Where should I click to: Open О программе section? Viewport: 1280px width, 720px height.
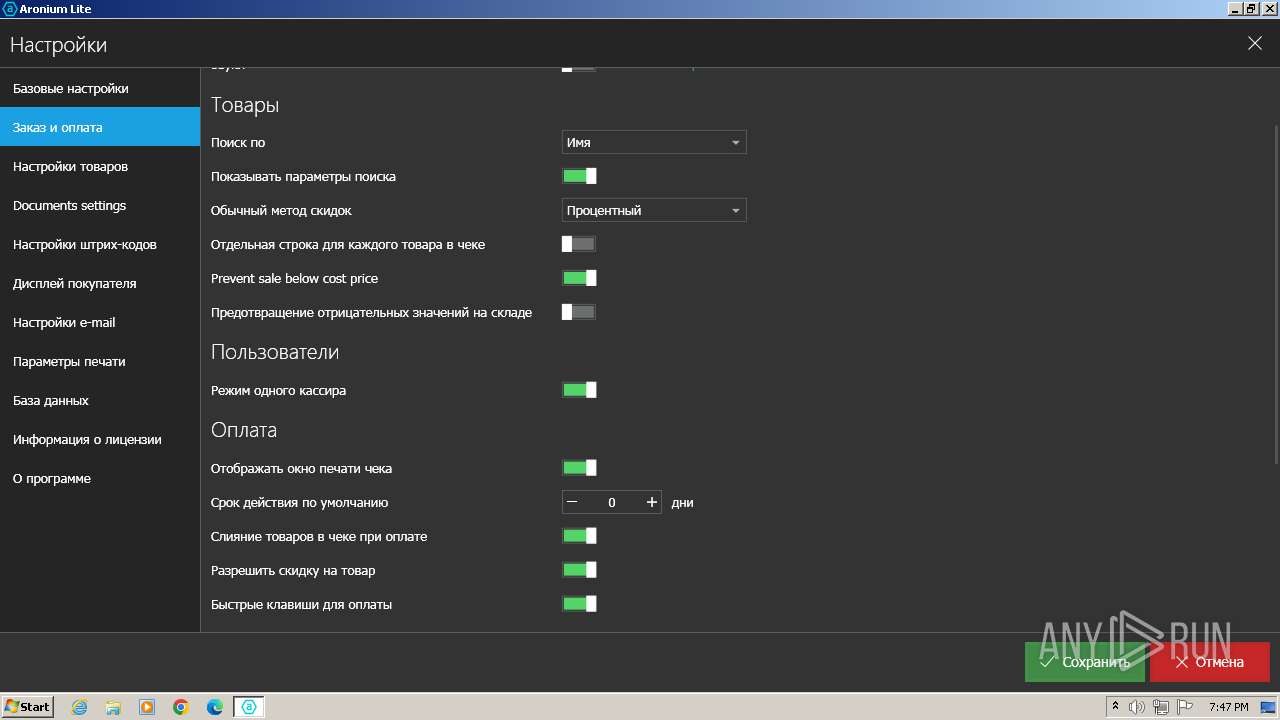click(x=100, y=478)
